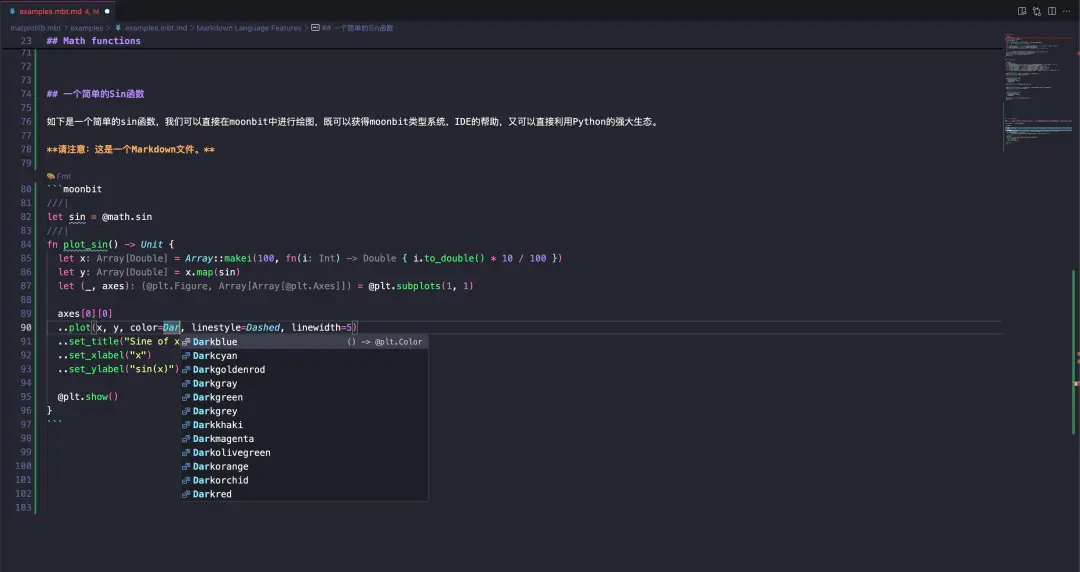Click line number 103 in gutter
This screenshot has height=572, width=1080.
coord(23,507)
